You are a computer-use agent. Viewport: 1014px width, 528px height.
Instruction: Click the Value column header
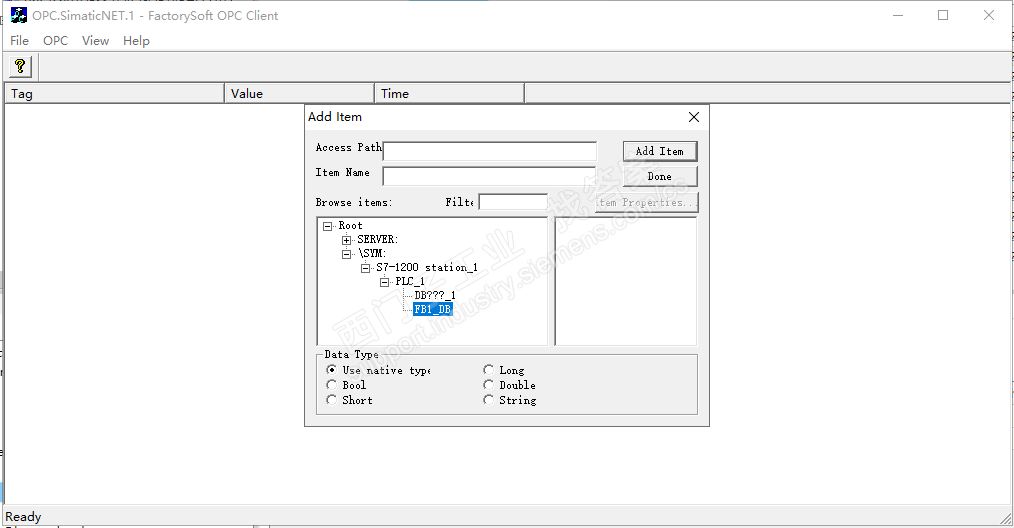point(299,94)
